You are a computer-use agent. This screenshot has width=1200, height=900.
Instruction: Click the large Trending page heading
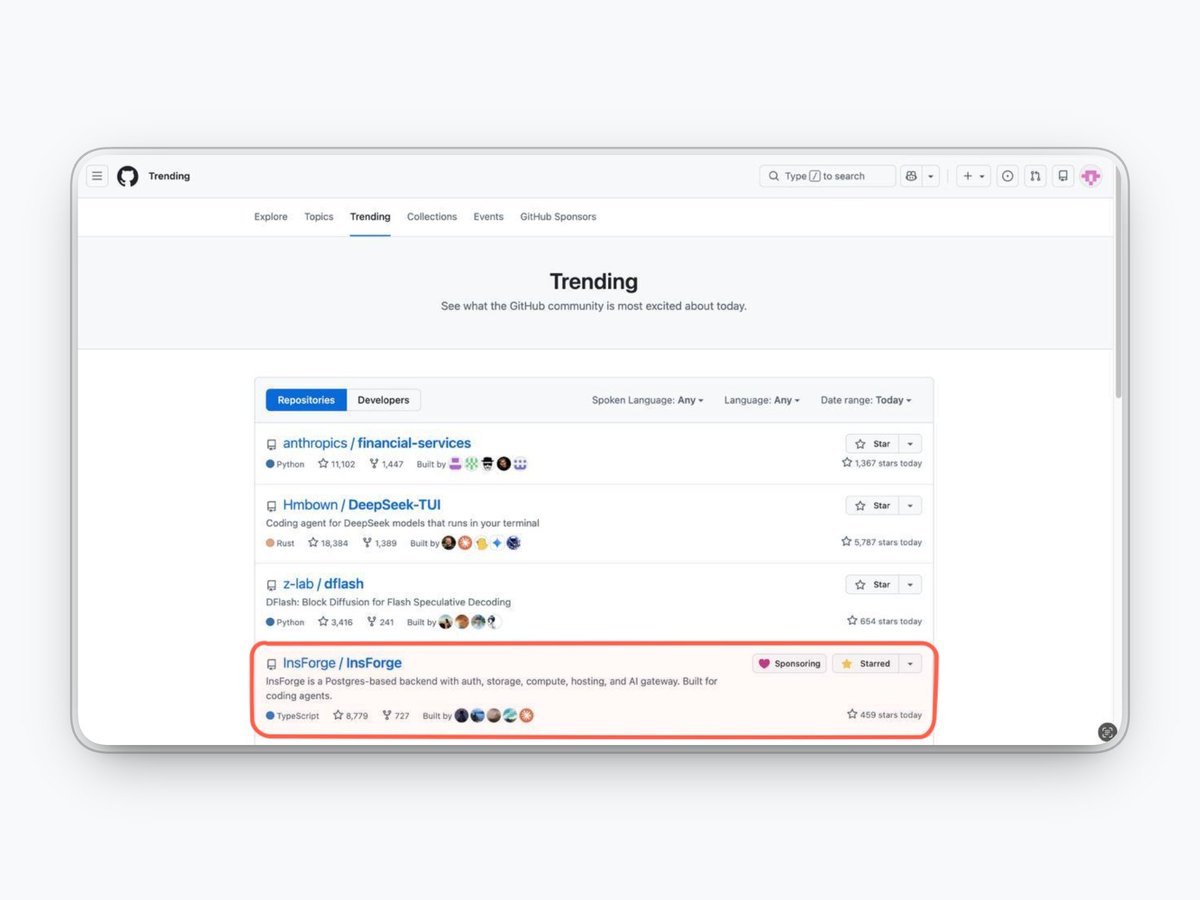coord(594,282)
